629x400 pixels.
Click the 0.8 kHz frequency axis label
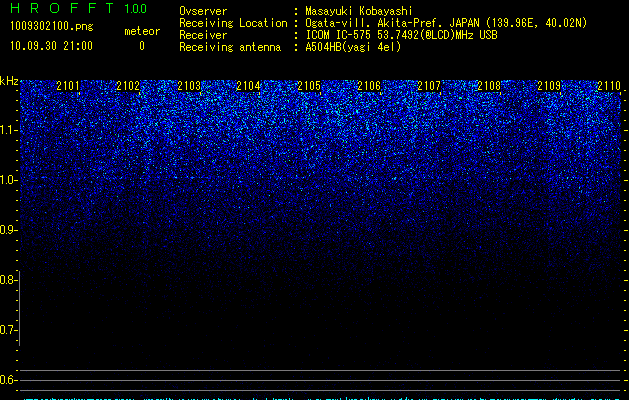9,280
